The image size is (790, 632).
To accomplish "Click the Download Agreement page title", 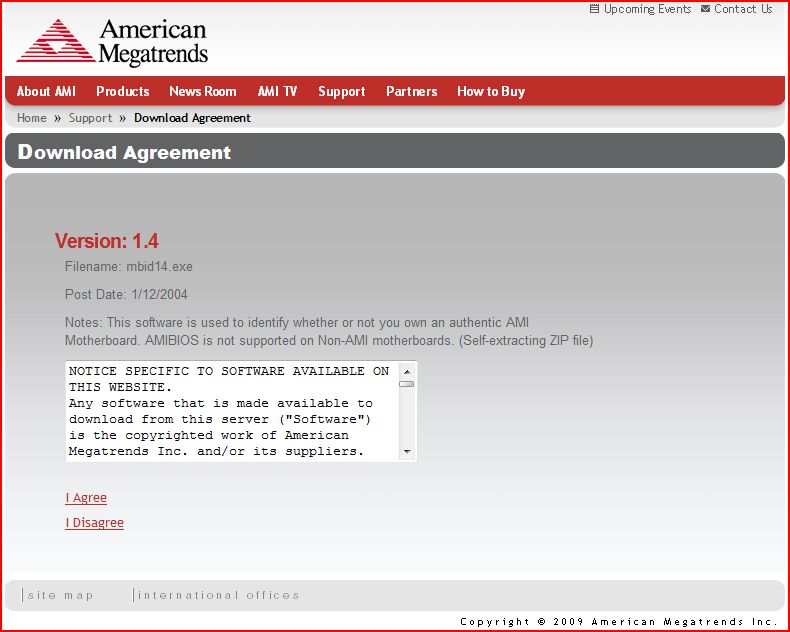I will (x=124, y=152).
